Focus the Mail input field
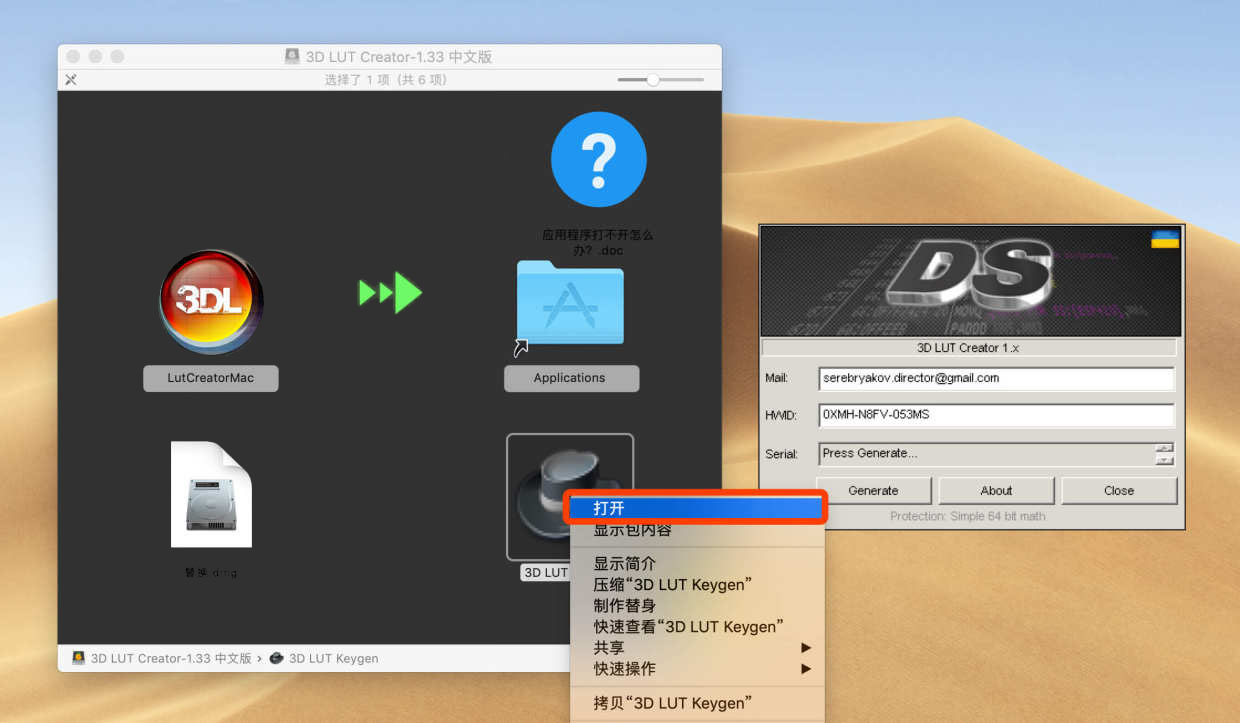The height and width of the screenshot is (723, 1240). 996,378
